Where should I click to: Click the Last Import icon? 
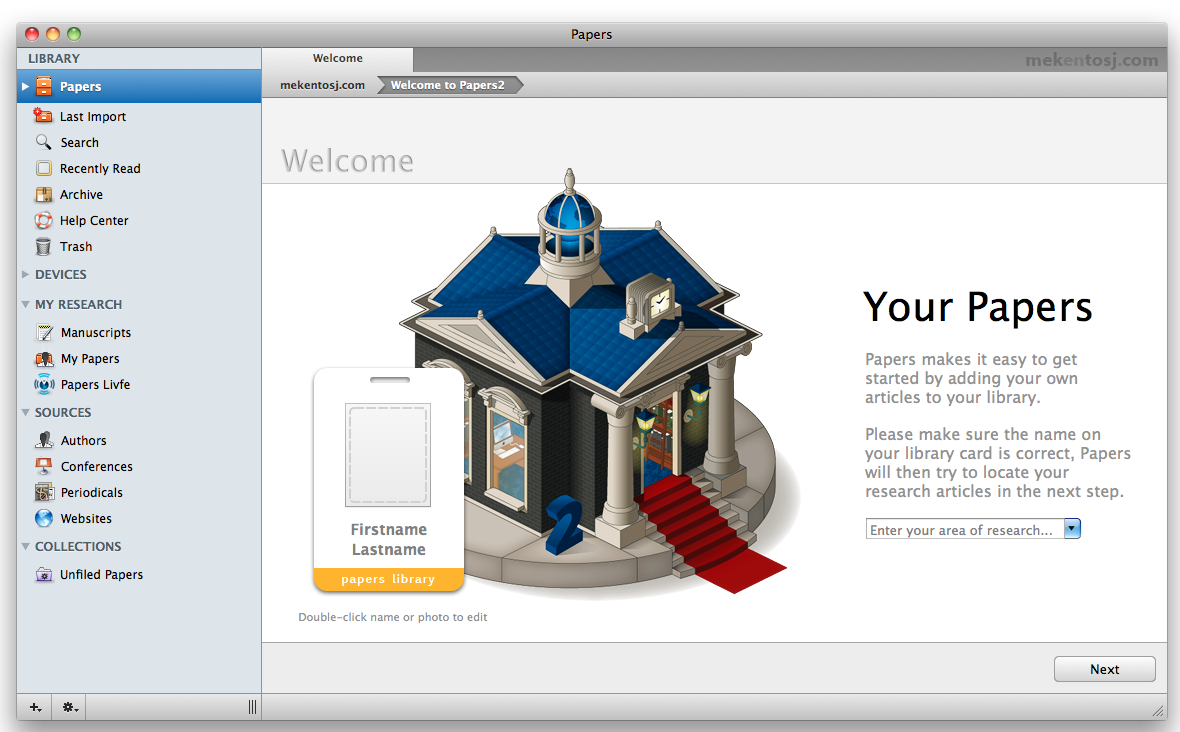coord(44,116)
